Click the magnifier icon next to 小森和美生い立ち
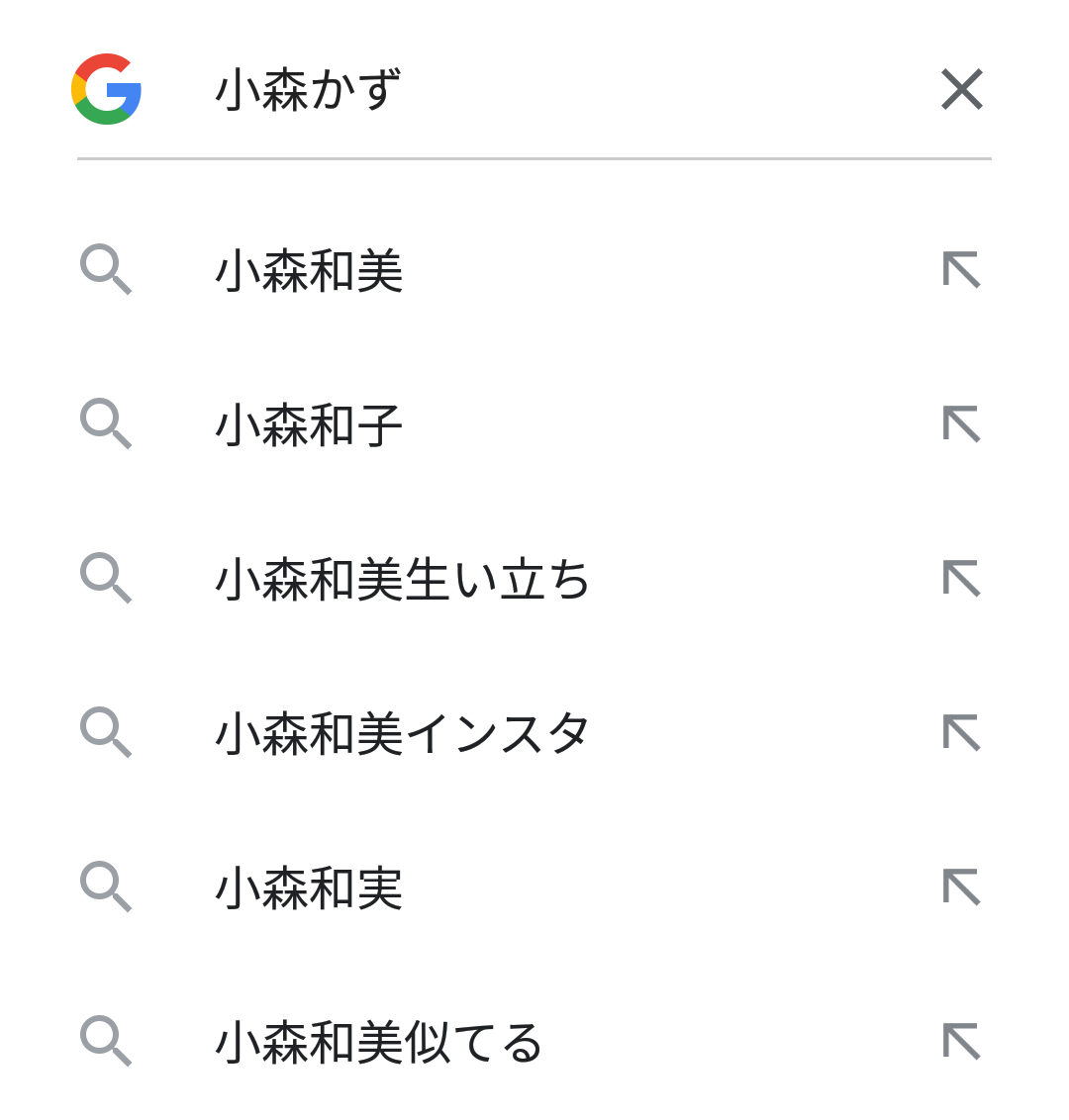 (x=106, y=578)
